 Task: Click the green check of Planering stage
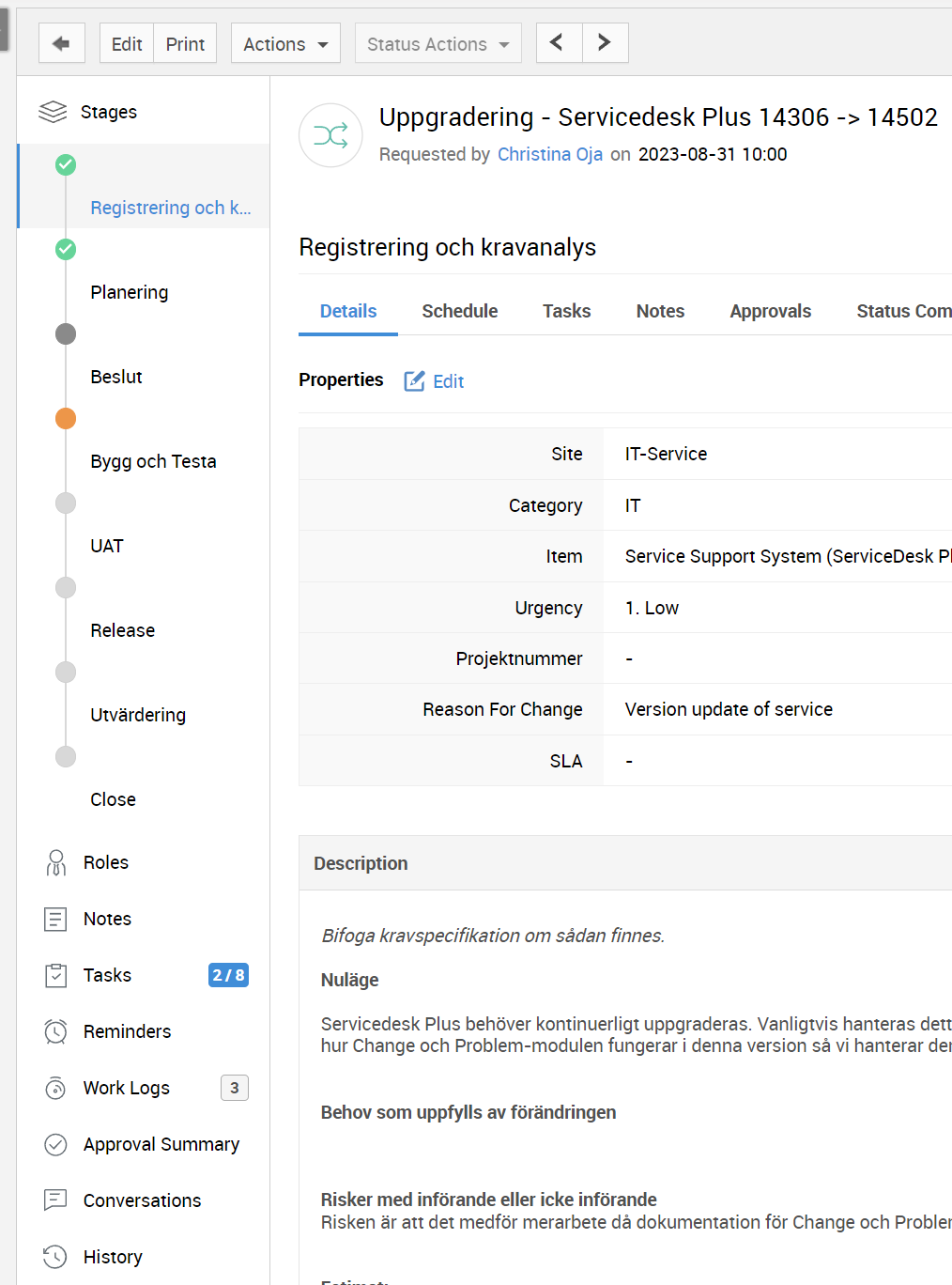click(66, 250)
